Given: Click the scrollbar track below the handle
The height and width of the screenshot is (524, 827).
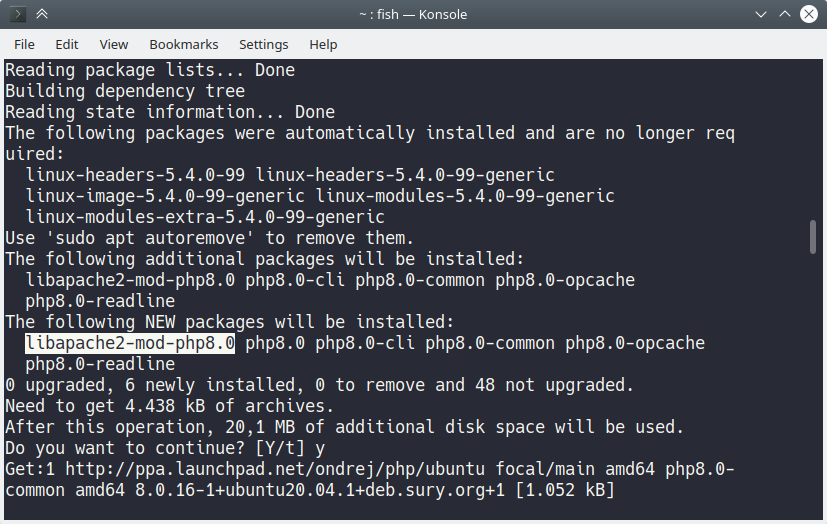Looking at the screenshot, I should click(813, 400).
